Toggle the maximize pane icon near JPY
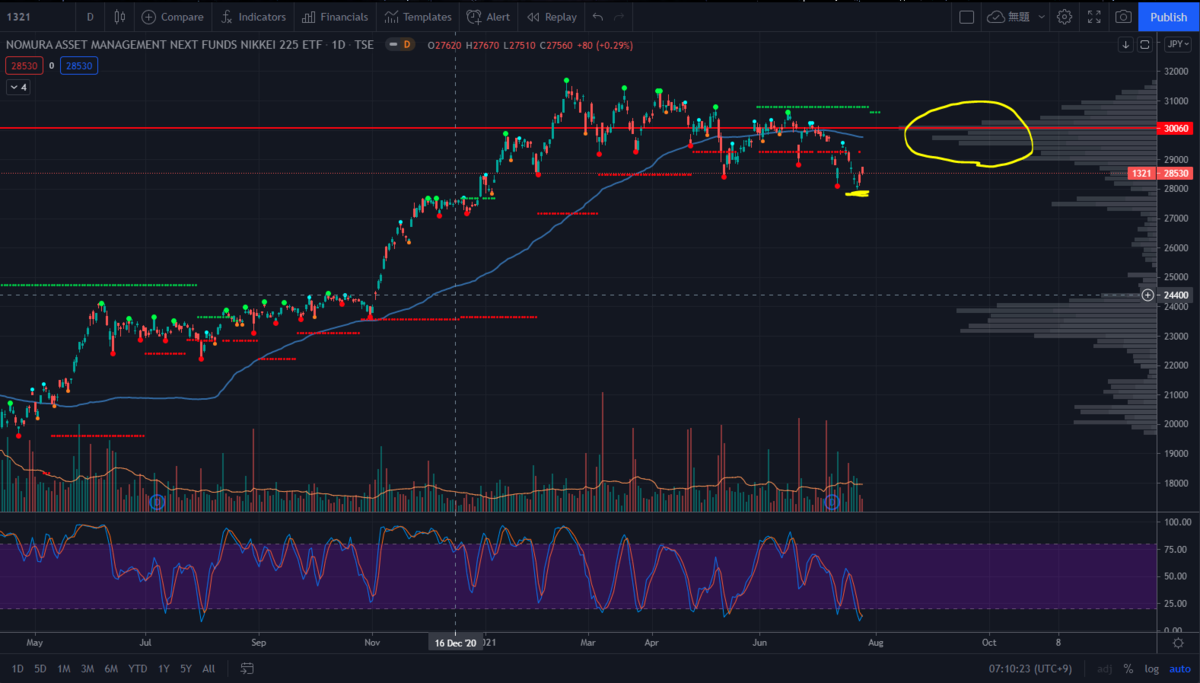 (1143, 45)
